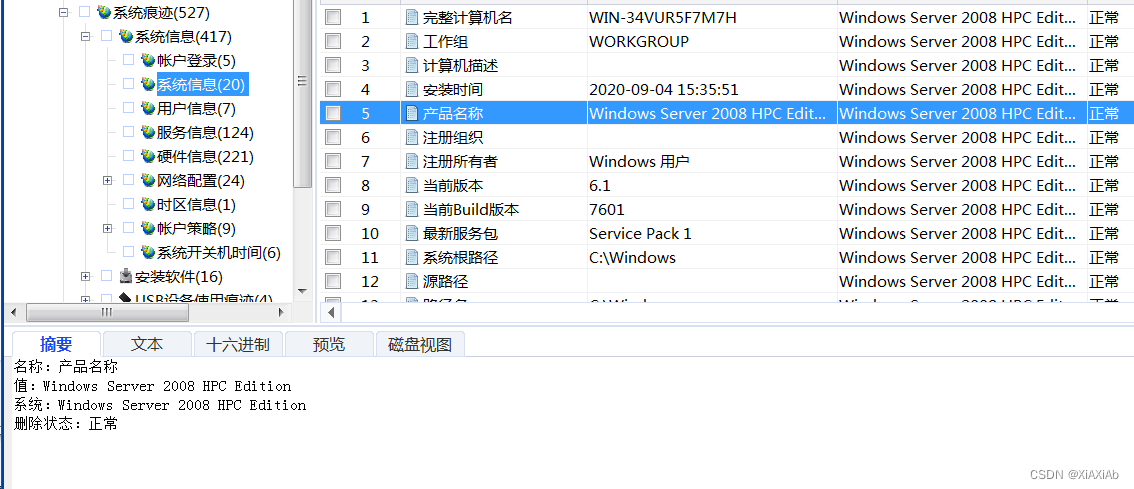This screenshot has height=489, width=1134.
Task: Click the 2020-09-04 15:35:51 value cell
Action: (x=712, y=90)
